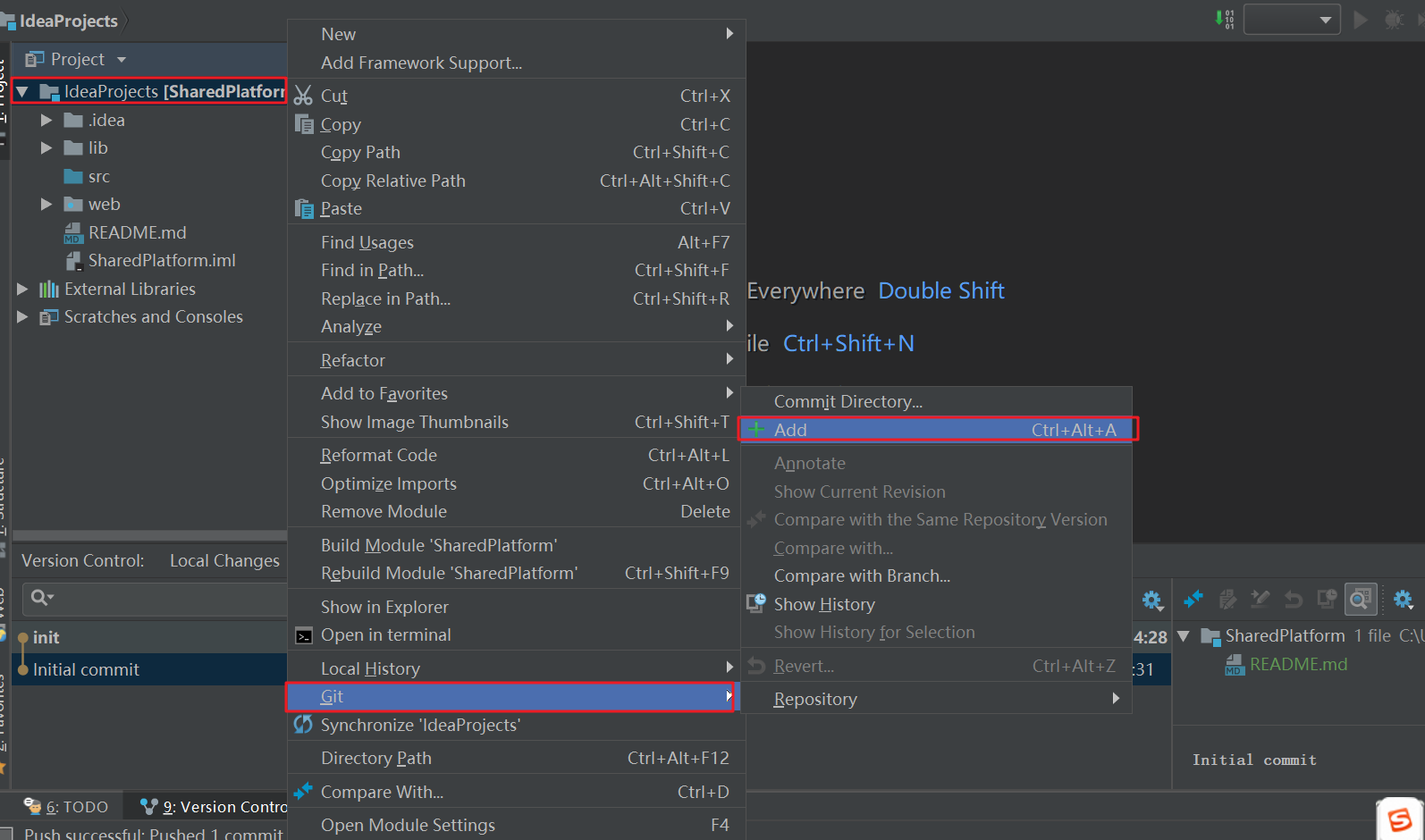Image resolution: width=1425 pixels, height=840 pixels.
Task: Click the Copy menu item icon
Action: [x=304, y=124]
